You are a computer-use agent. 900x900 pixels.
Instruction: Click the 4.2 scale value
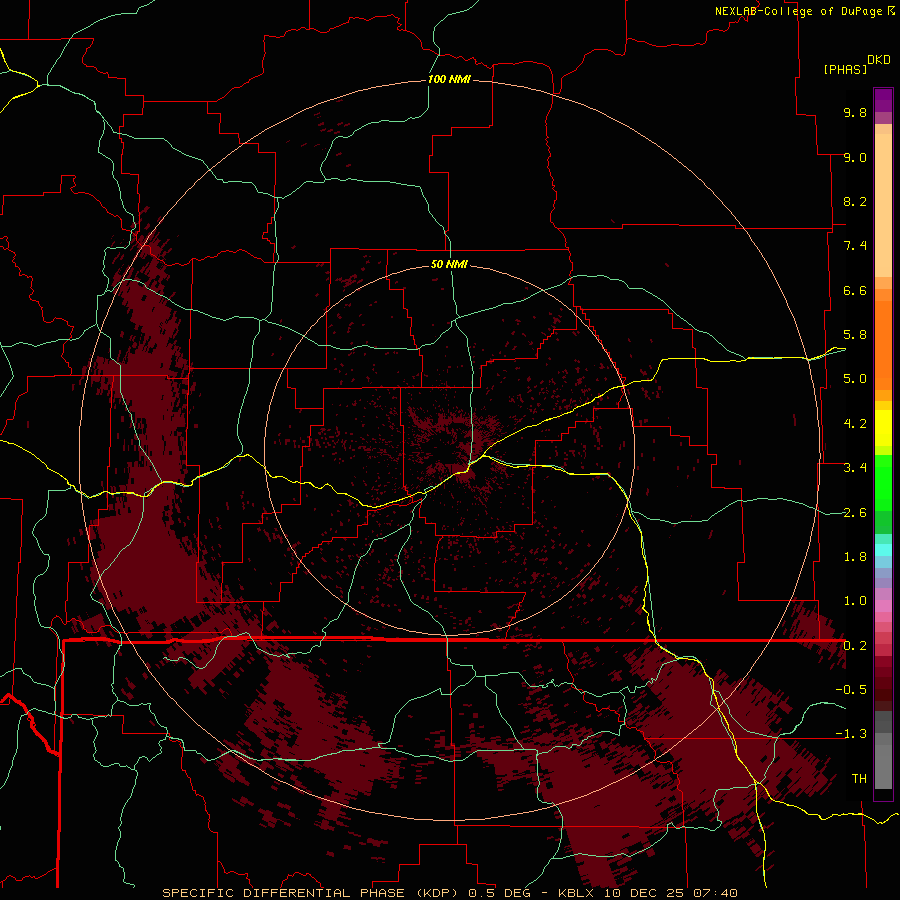855,424
